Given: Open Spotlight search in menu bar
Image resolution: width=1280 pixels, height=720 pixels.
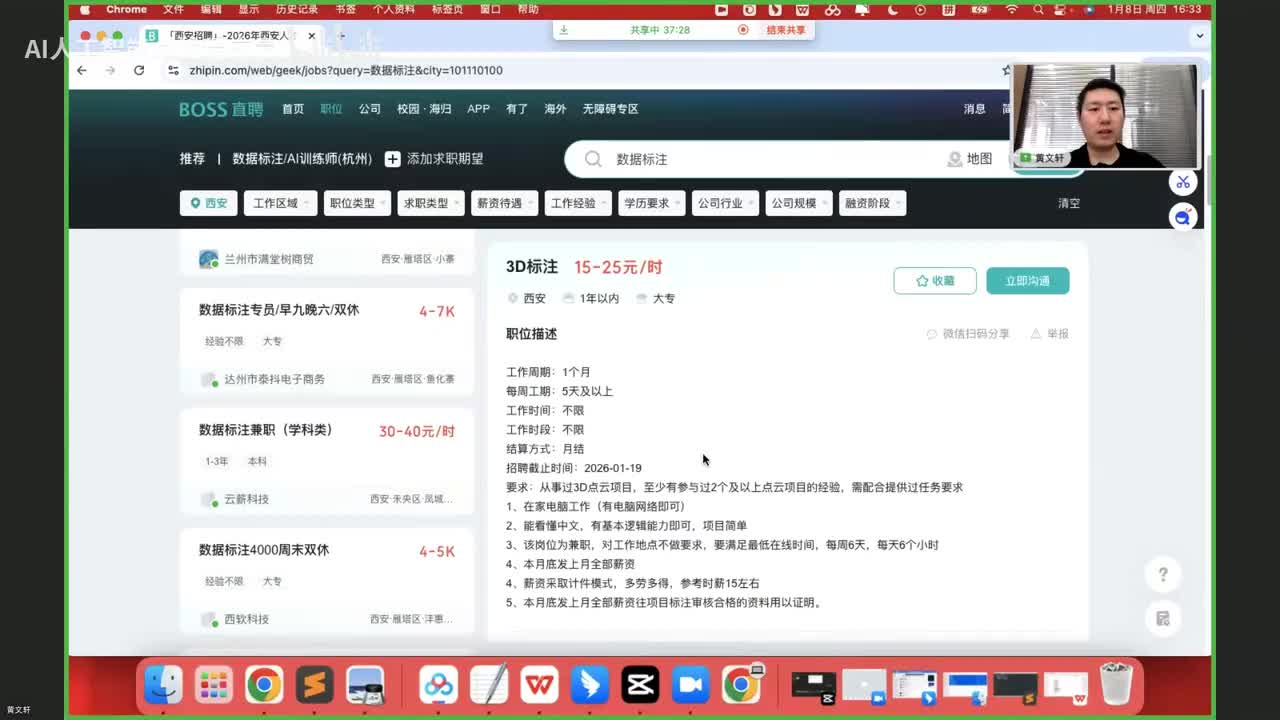Looking at the screenshot, I should (x=1040, y=9).
